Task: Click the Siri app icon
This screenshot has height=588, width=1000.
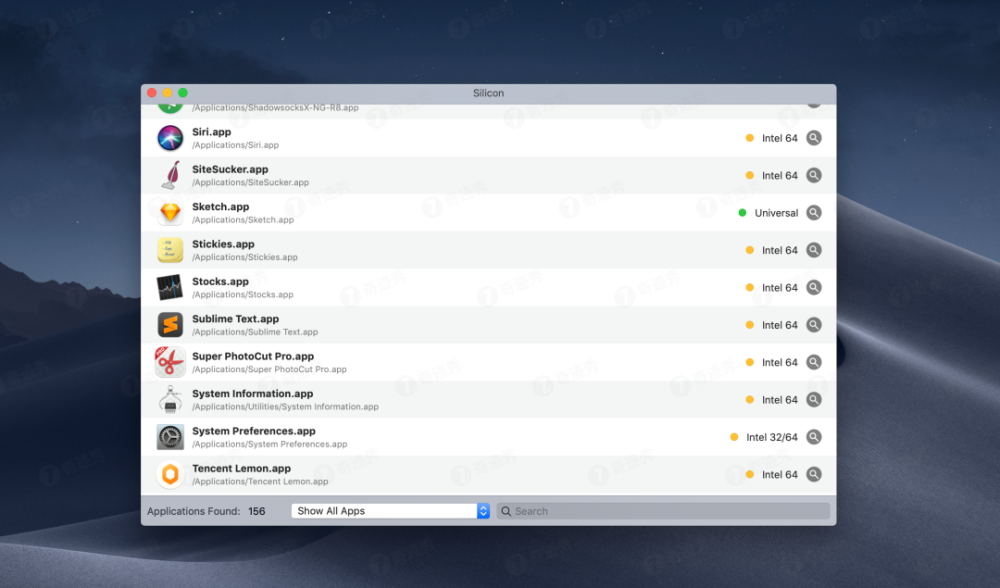Action: pyautogui.click(x=170, y=138)
